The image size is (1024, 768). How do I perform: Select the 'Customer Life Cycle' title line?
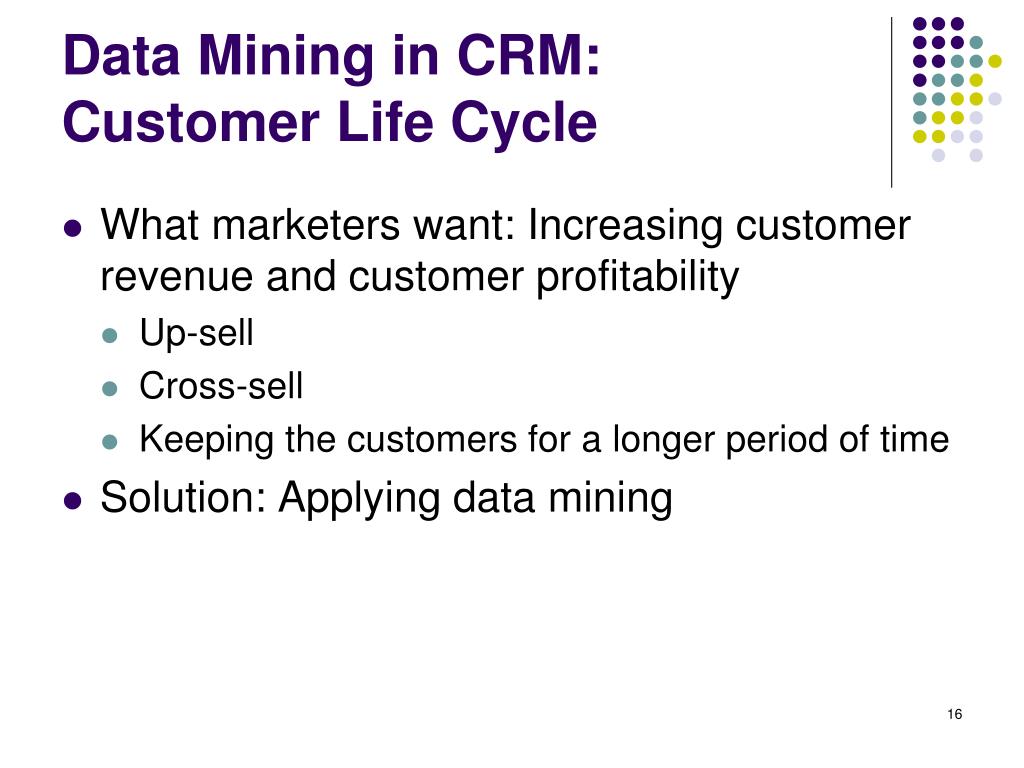330,122
